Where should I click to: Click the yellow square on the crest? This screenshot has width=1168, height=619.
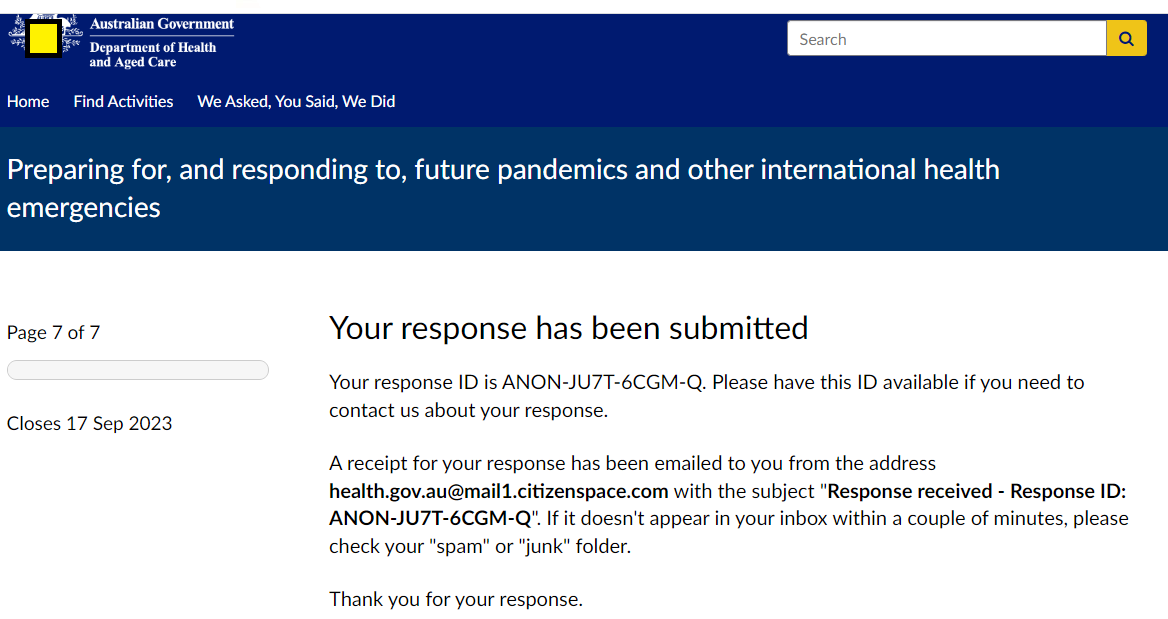43,39
